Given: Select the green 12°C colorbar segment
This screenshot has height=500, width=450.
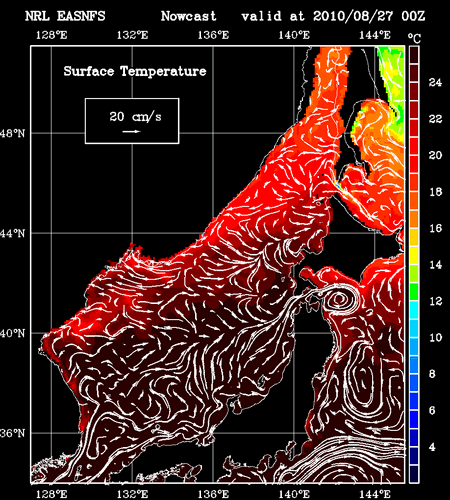Looking at the screenshot, I should 414,292.
